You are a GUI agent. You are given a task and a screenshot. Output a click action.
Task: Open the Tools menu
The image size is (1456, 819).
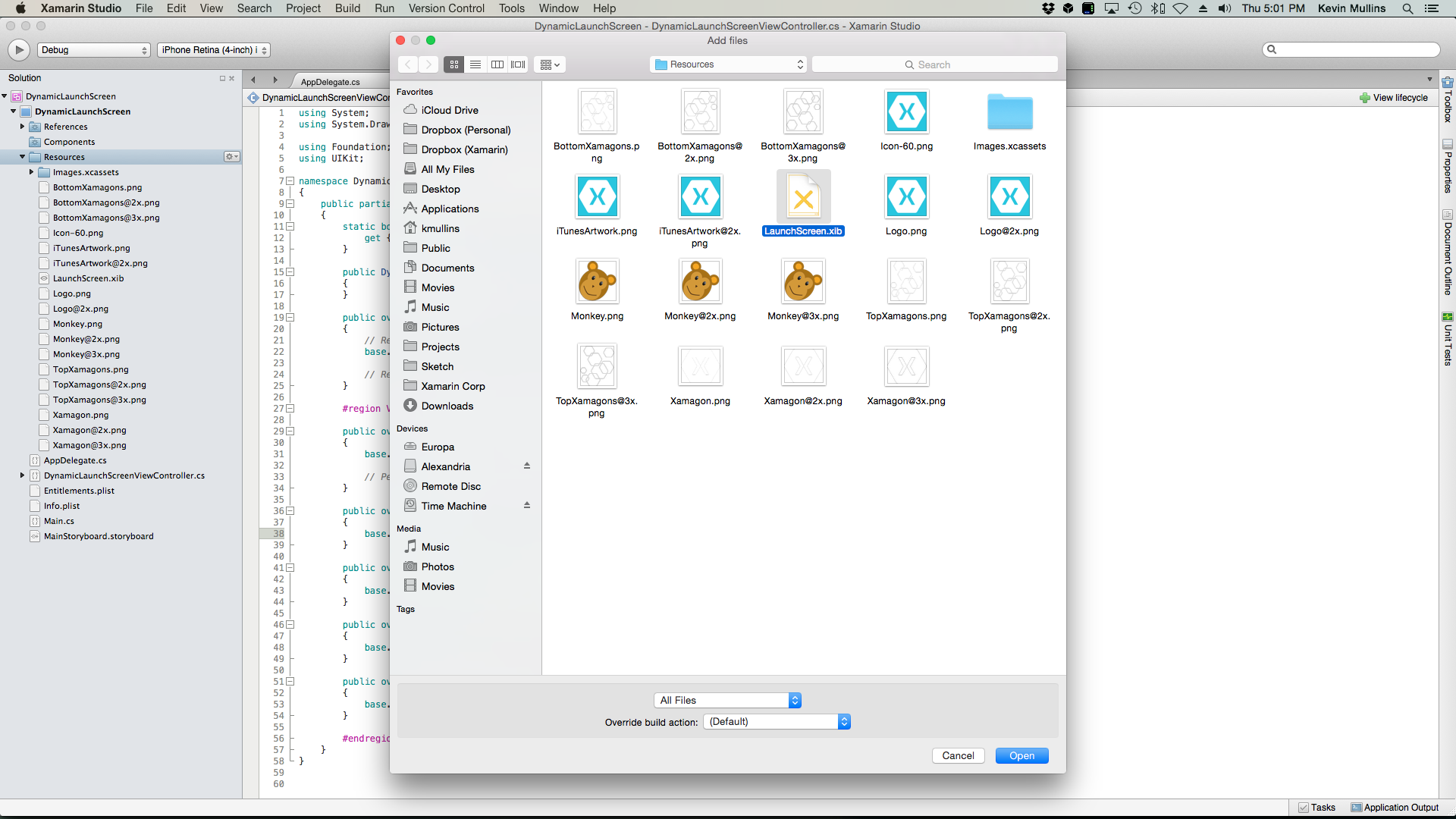coord(512,8)
